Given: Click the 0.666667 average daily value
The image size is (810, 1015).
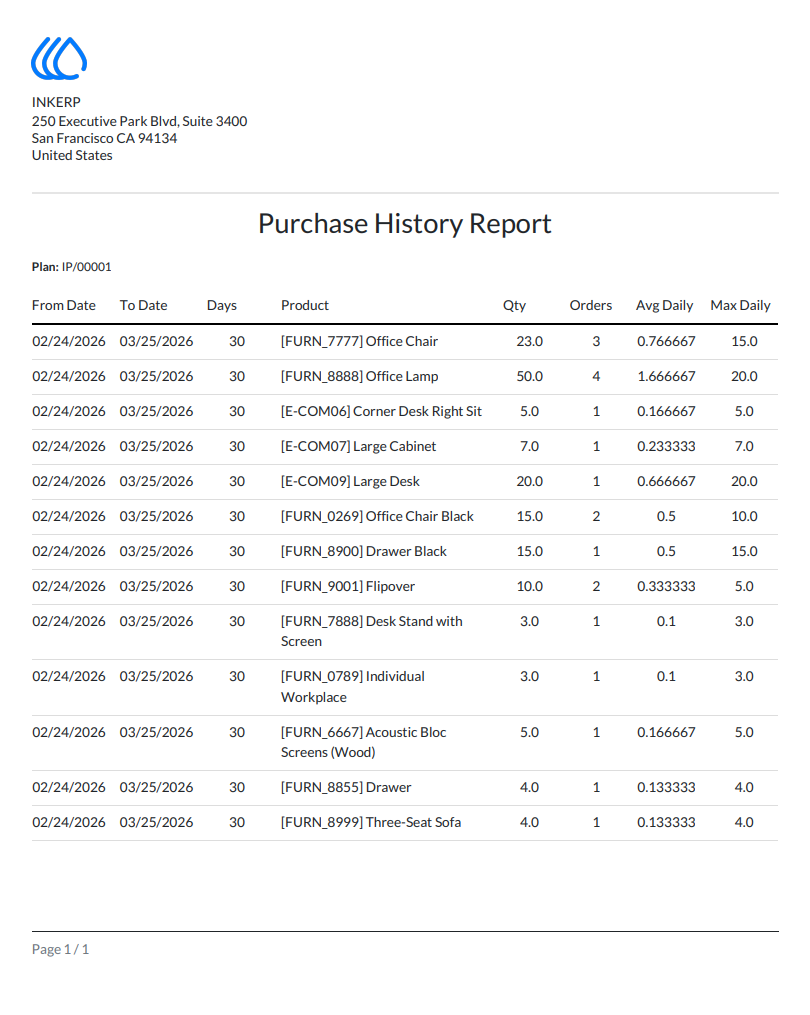Looking at the screenshot, I should point(666,481).
